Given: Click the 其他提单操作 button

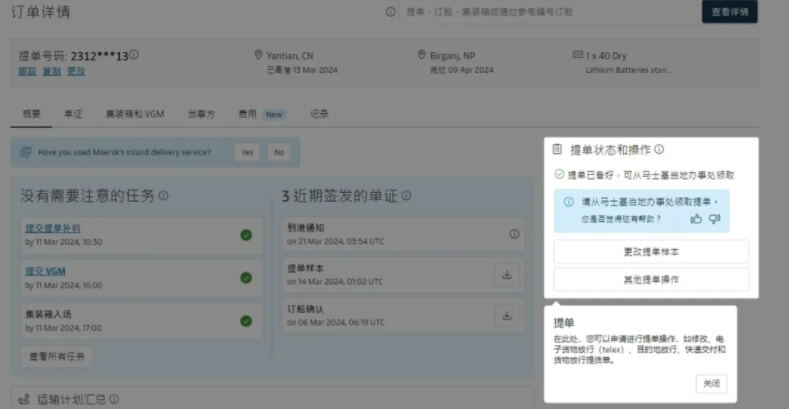Looking at the screenshot, I should click(651, 279).
